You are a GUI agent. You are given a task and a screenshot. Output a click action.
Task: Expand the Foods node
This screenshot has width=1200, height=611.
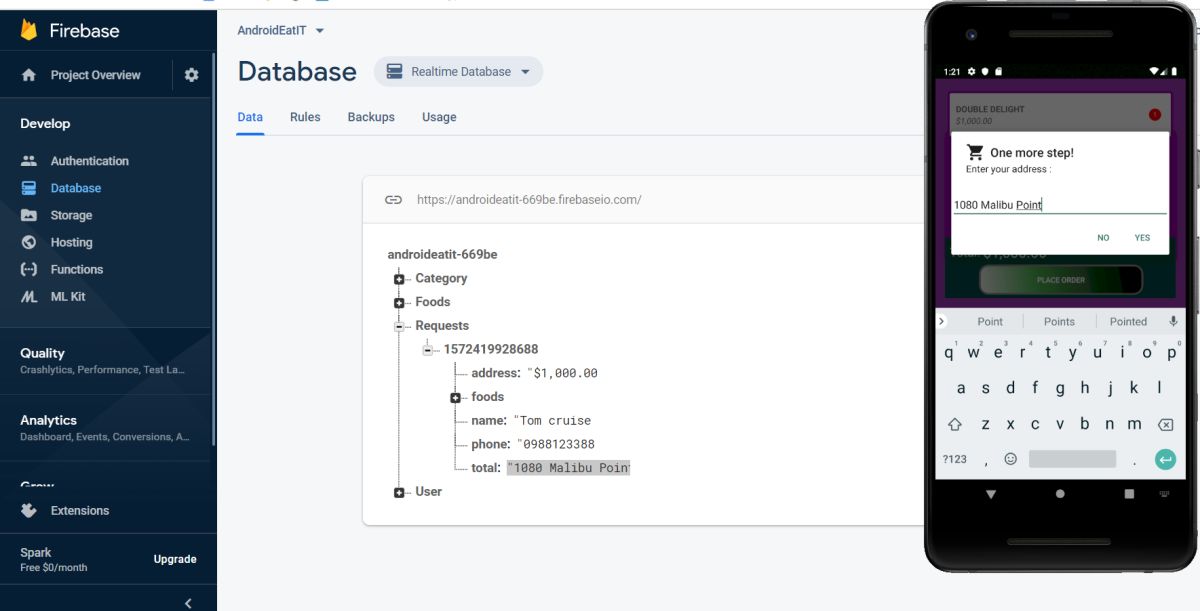[399, 303]
